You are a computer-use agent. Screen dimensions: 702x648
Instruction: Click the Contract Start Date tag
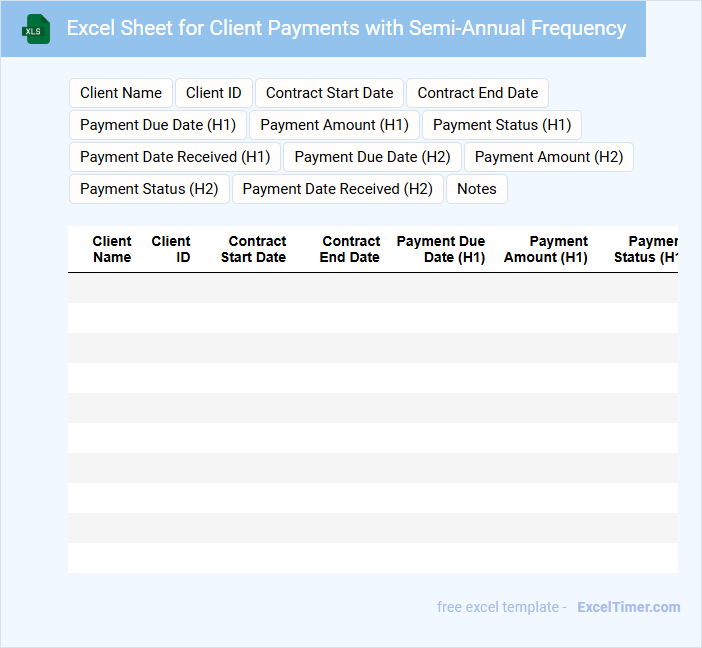(329, 93)
